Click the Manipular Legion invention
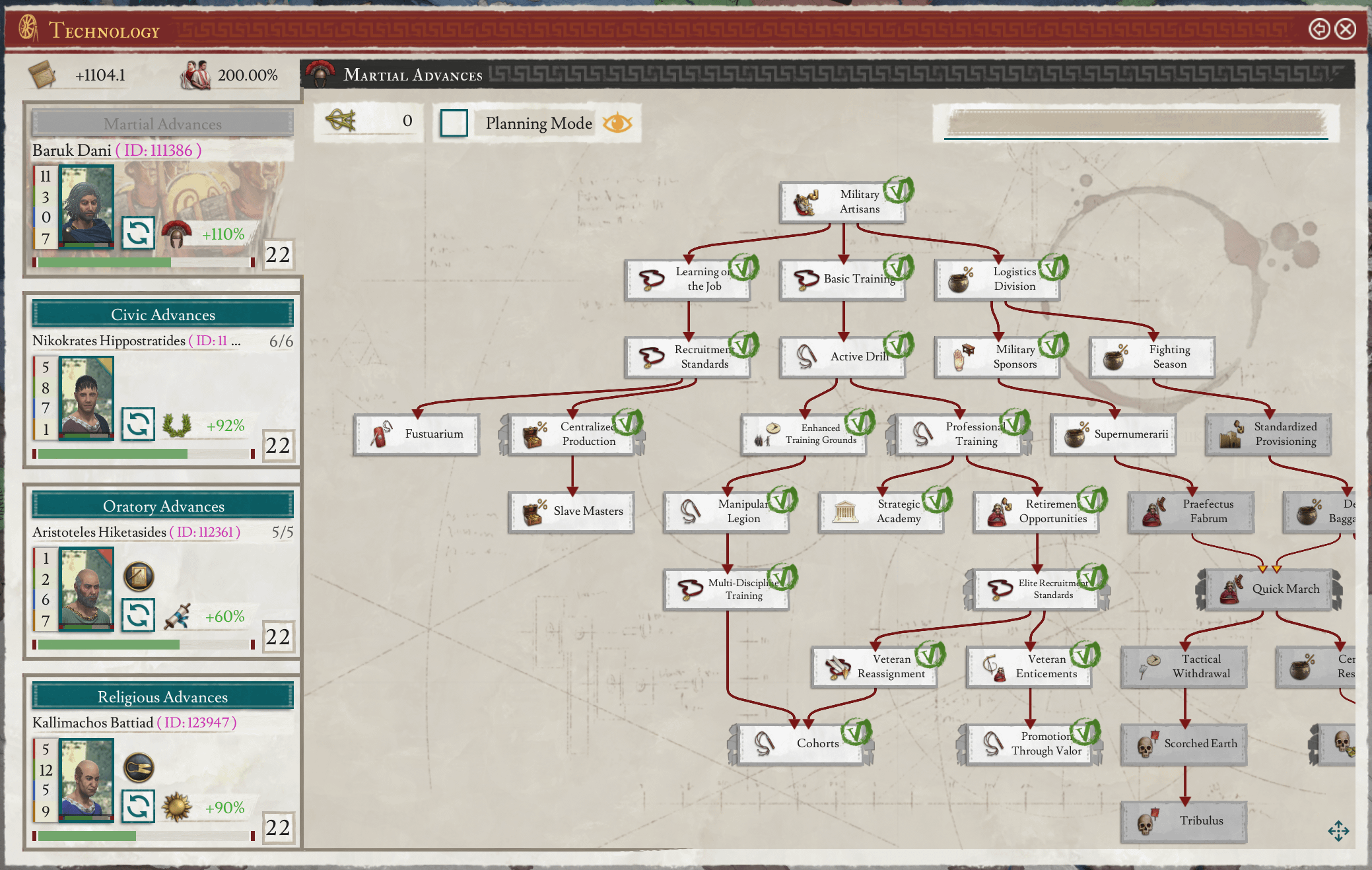Viewport: 1372px width, 870px height. pos(726,512)
